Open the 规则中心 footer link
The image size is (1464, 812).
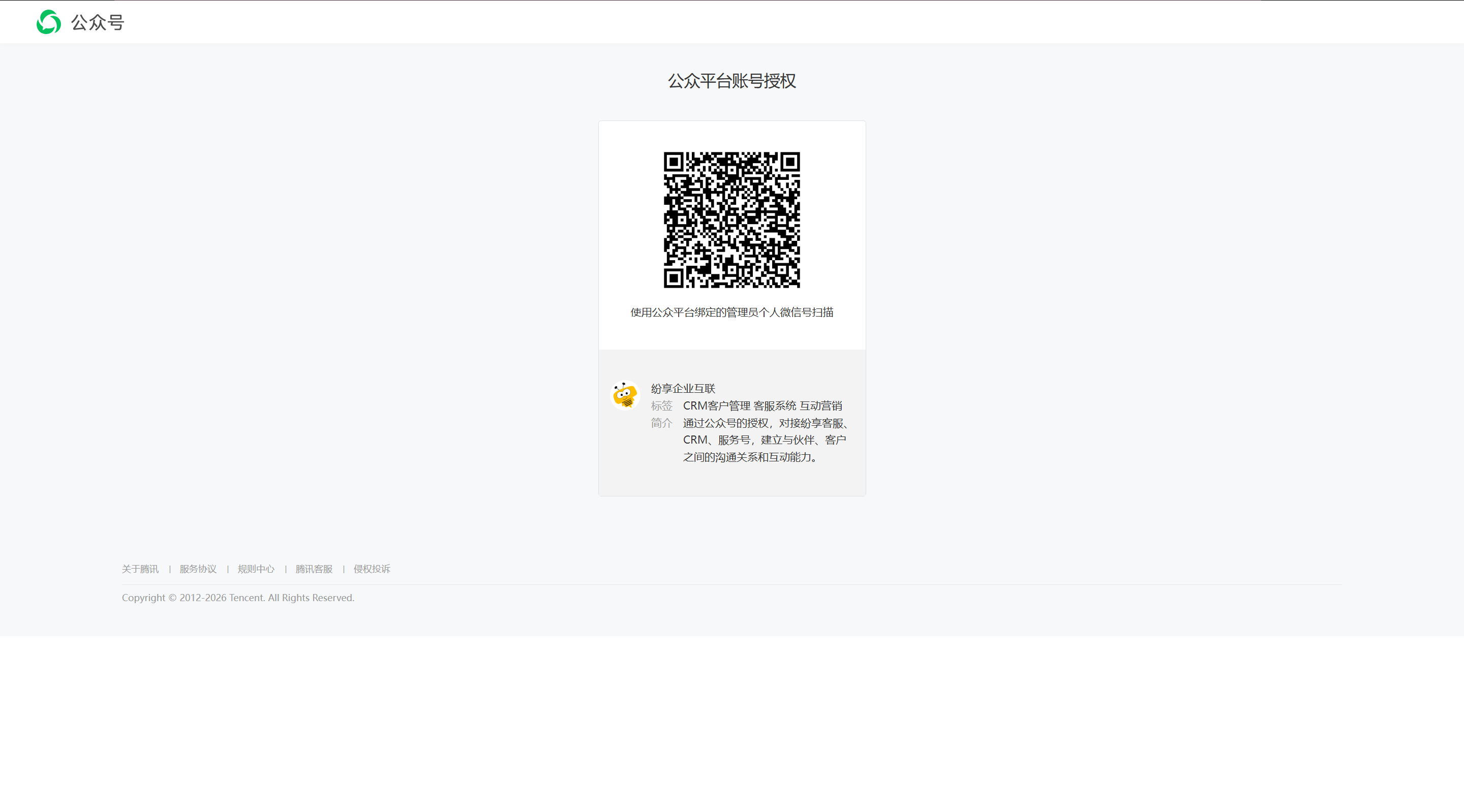point(256,569)
